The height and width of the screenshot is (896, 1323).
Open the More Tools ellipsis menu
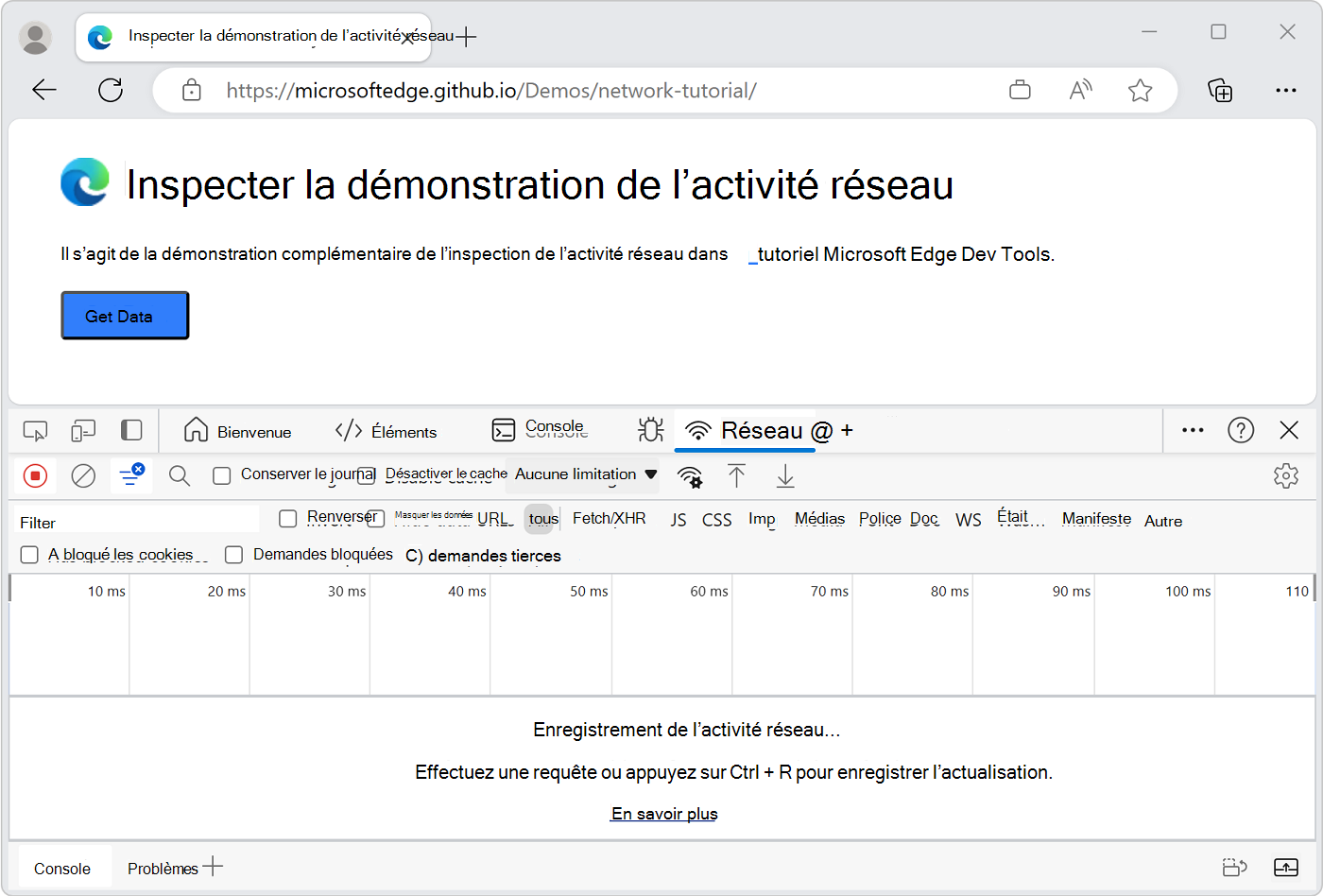pyautogui.click(x=1192, y=430)
